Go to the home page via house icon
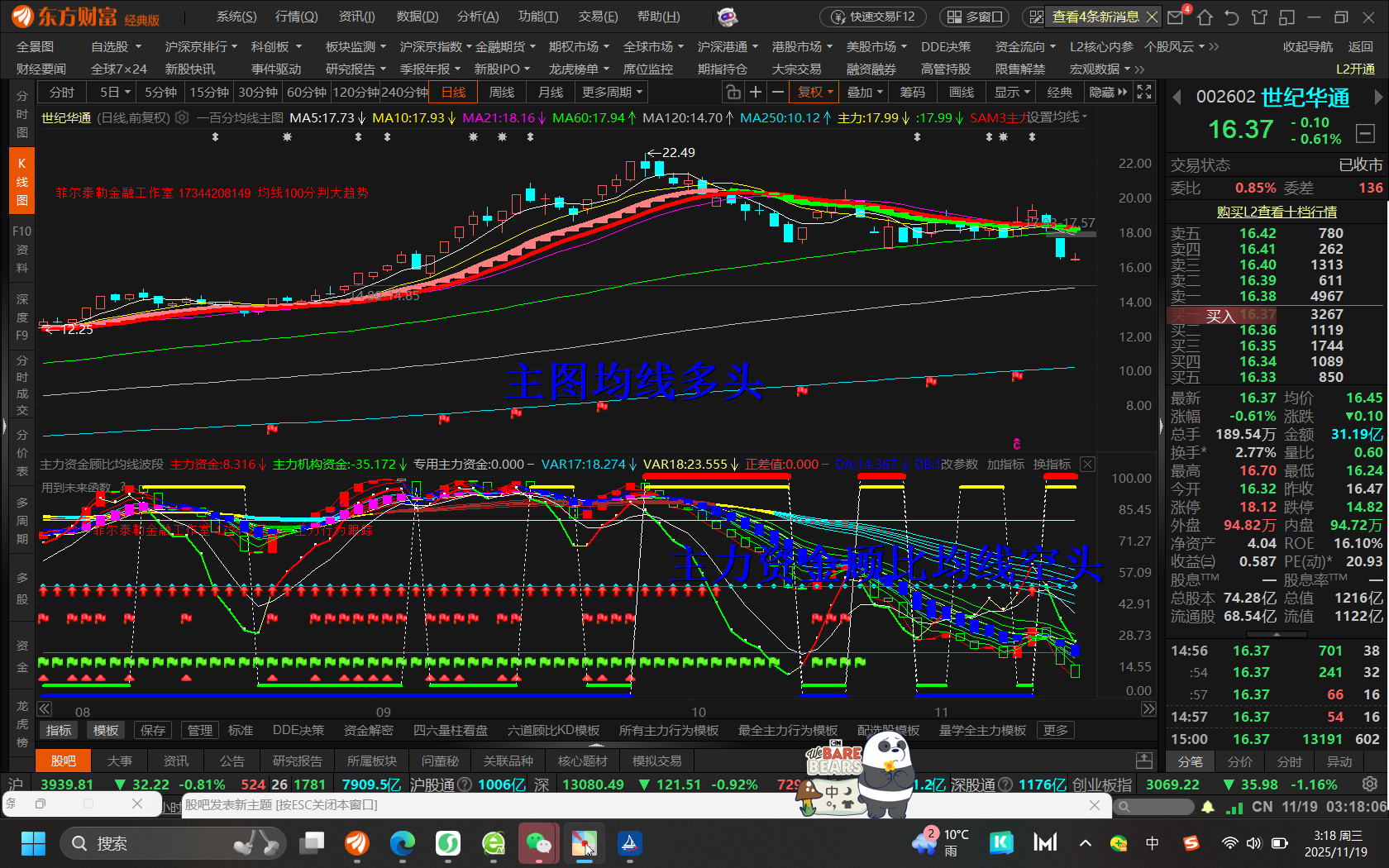This screenshot has height=868, width=1389. pyautogui.click(x=1205, y=17)
